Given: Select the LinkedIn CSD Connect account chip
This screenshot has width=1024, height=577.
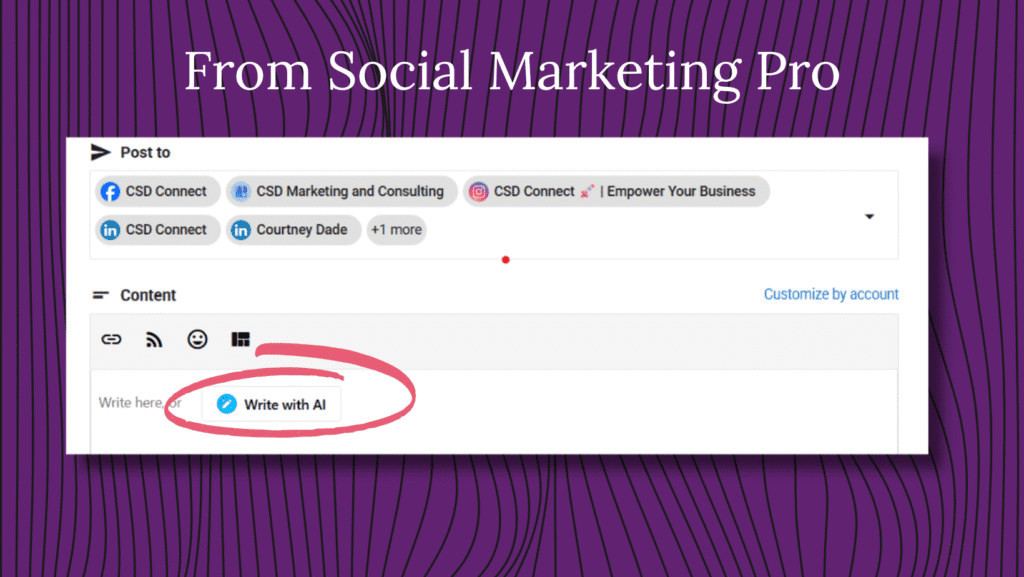Looking at the screenshot, I should coord(158,230).
